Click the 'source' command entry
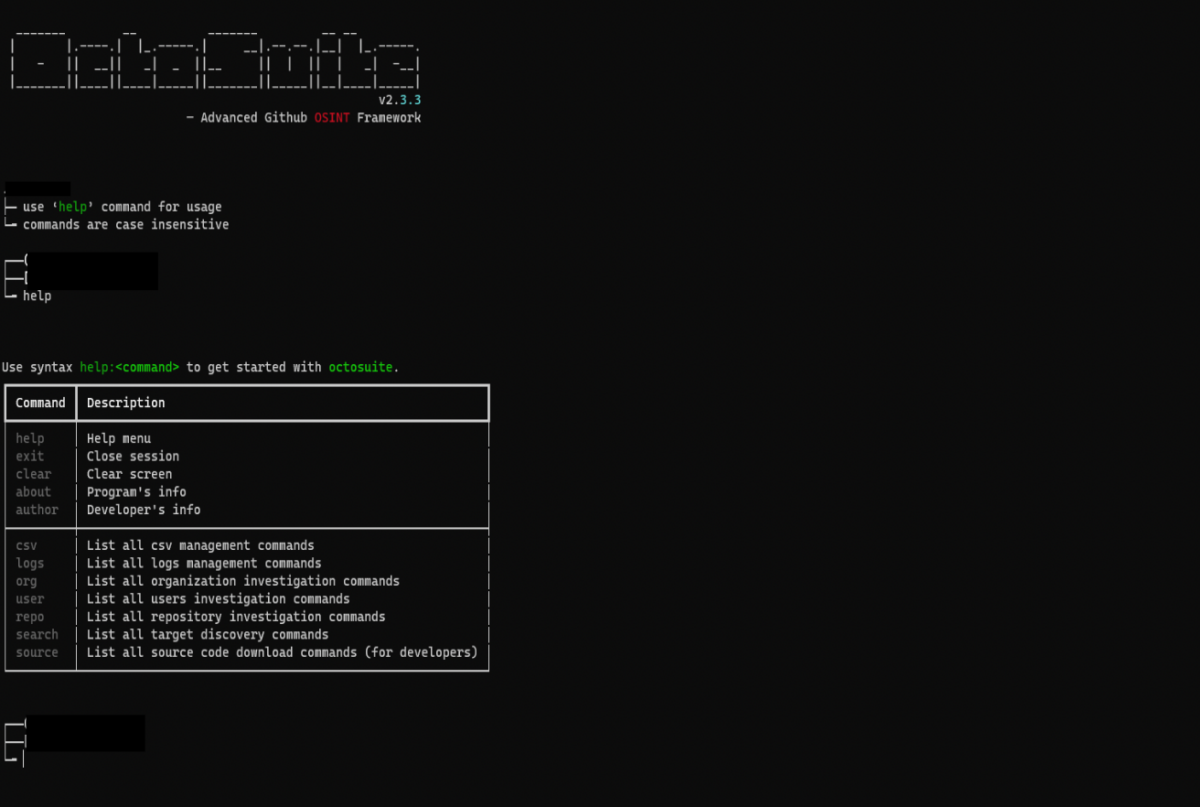Image resolution: width=1200 pixels, height=807 pixels. [x=37, y=653]
